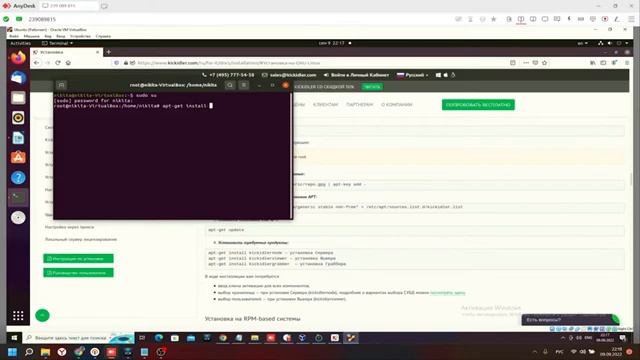
Task: Open the green chat bubble on the page
Action: [x=42, y=315]
